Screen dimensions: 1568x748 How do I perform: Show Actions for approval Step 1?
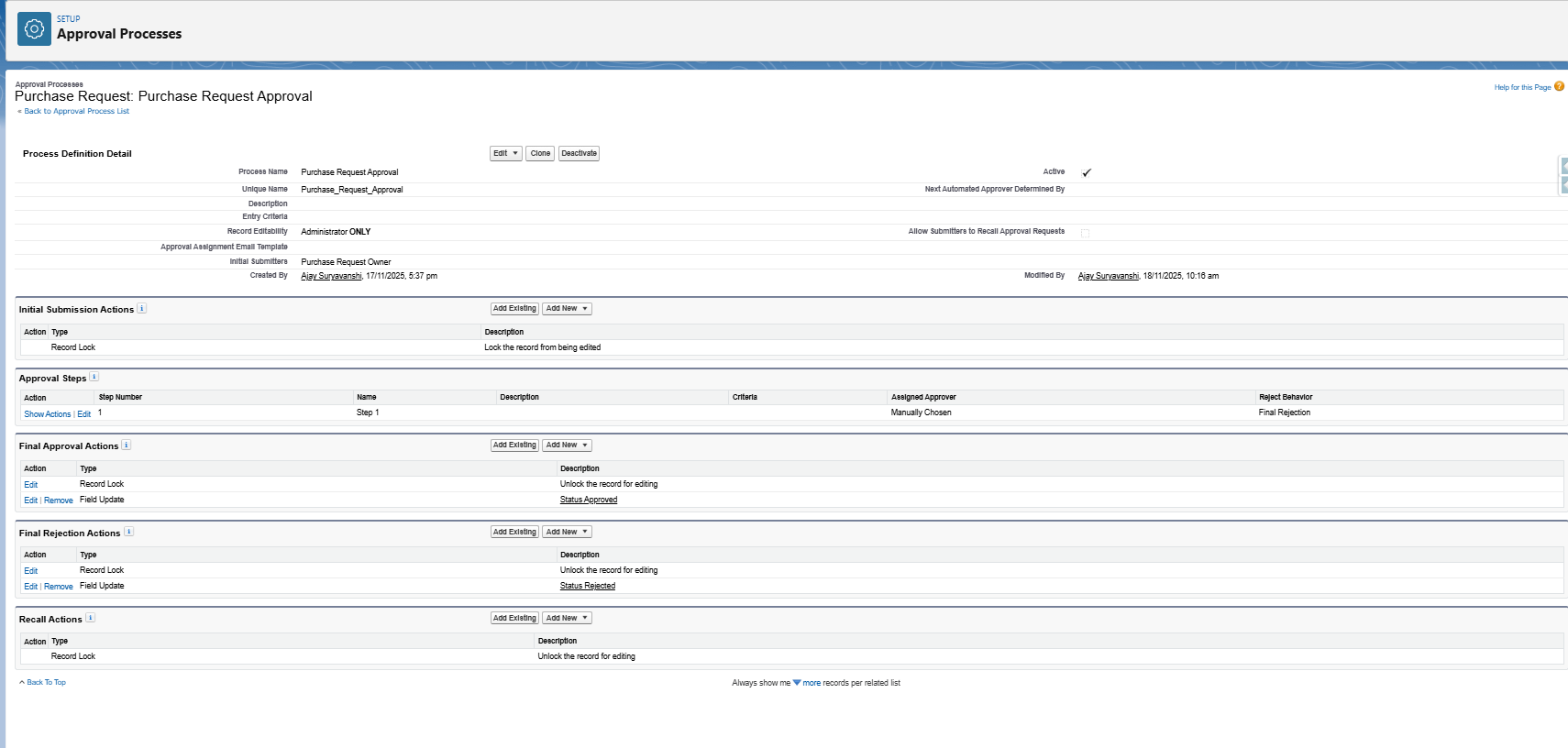click(47, 414)
